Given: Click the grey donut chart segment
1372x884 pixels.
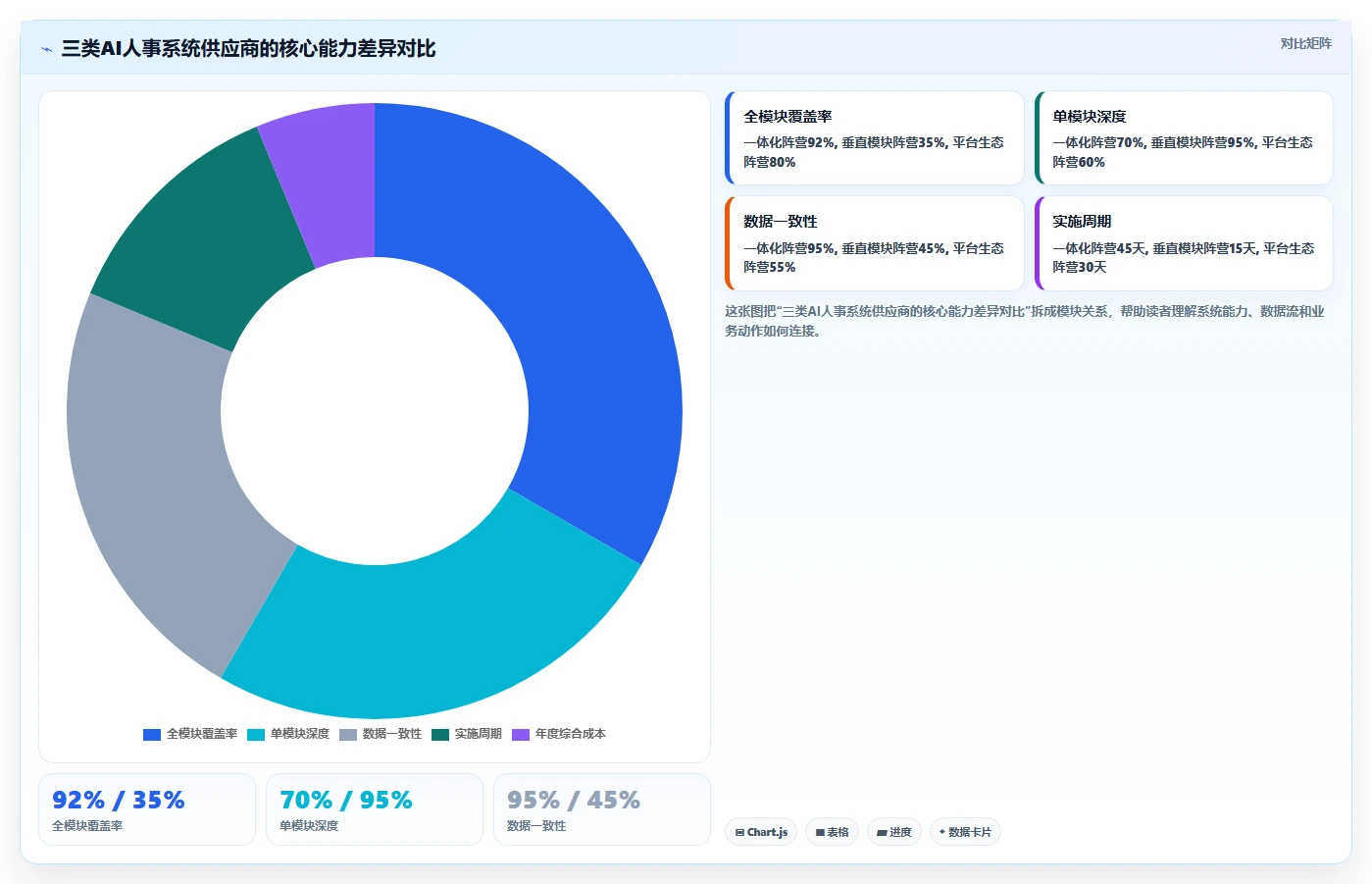Looking at the screenshot, I should 152,471.
